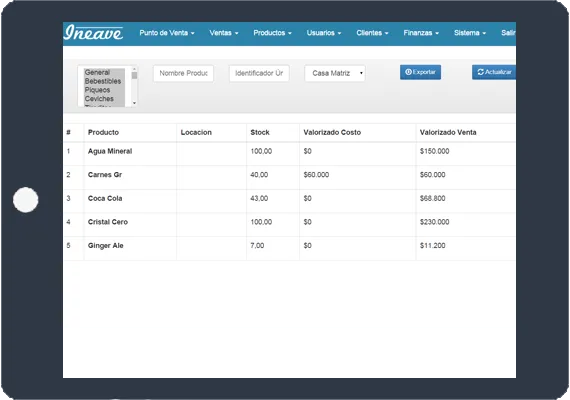Open the Sistema menu
Image resolution: width=570 pixels, height=400 pixels.
point(470,33)
